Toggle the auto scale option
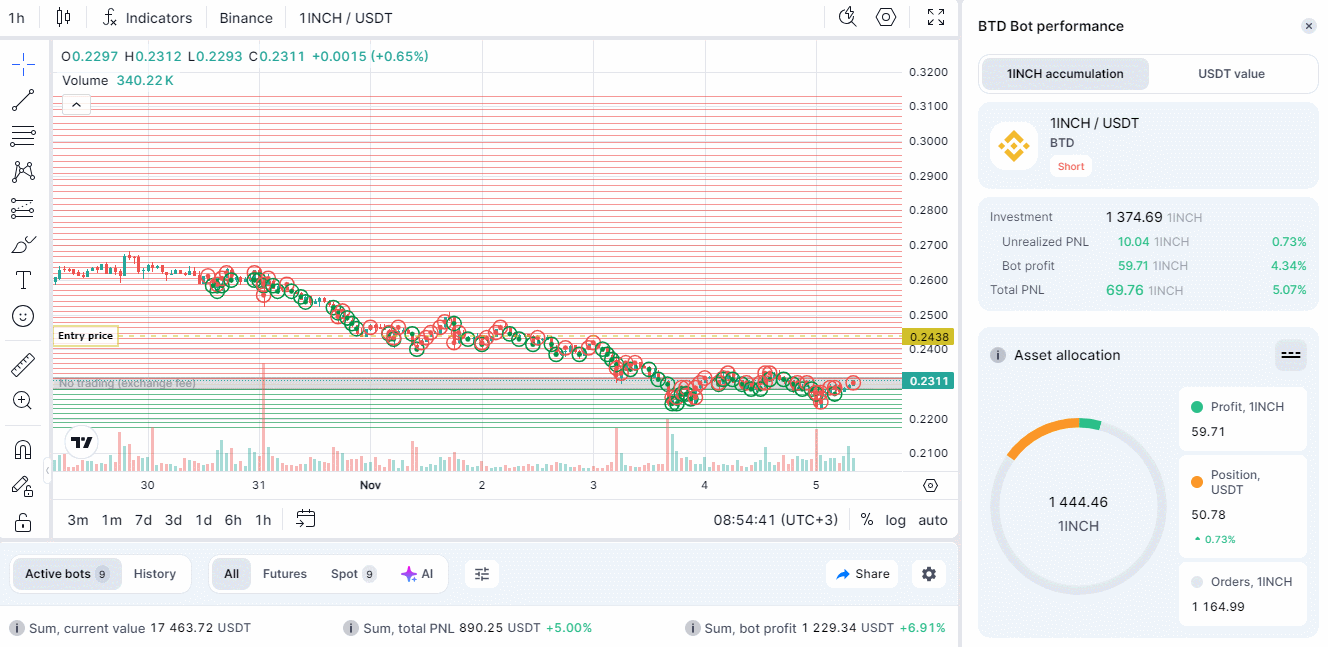Screen dimensions: 1328x647 [x=932, y=520]
